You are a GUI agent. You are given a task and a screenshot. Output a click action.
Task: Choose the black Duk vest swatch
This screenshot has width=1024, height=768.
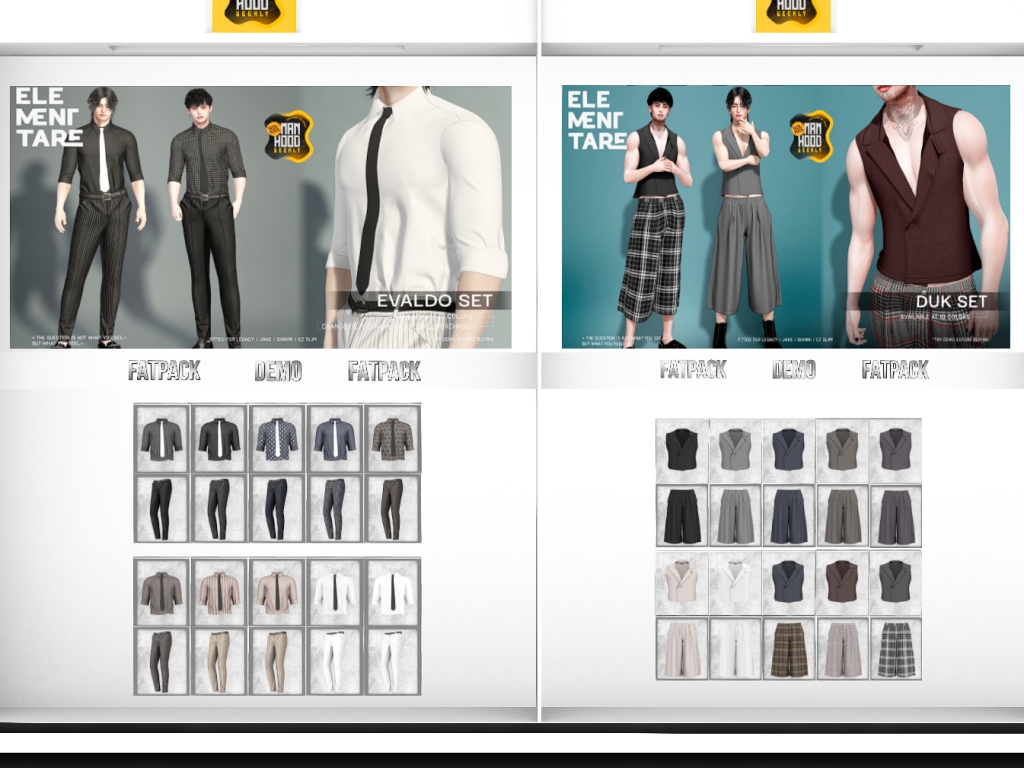682,449
